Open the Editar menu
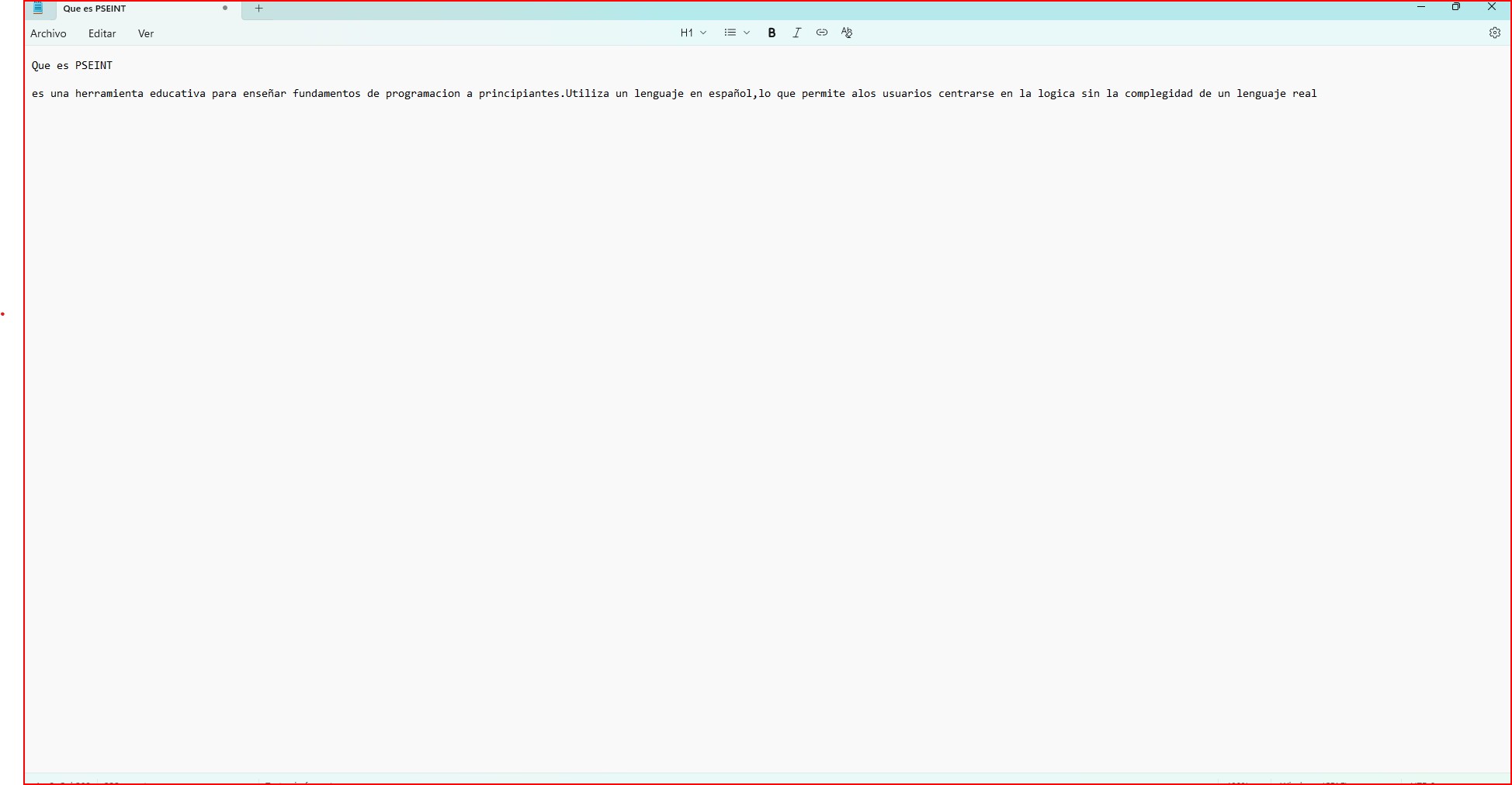 tap(102, 33)
